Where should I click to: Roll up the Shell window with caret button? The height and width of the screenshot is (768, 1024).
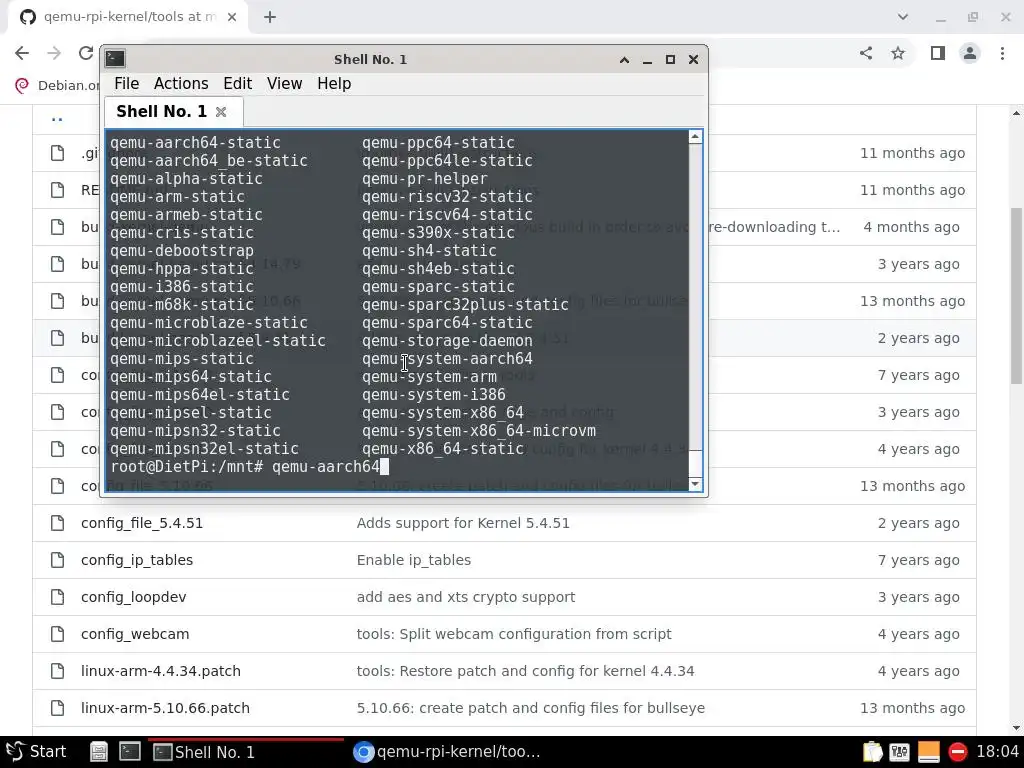[x=624, y=59]
